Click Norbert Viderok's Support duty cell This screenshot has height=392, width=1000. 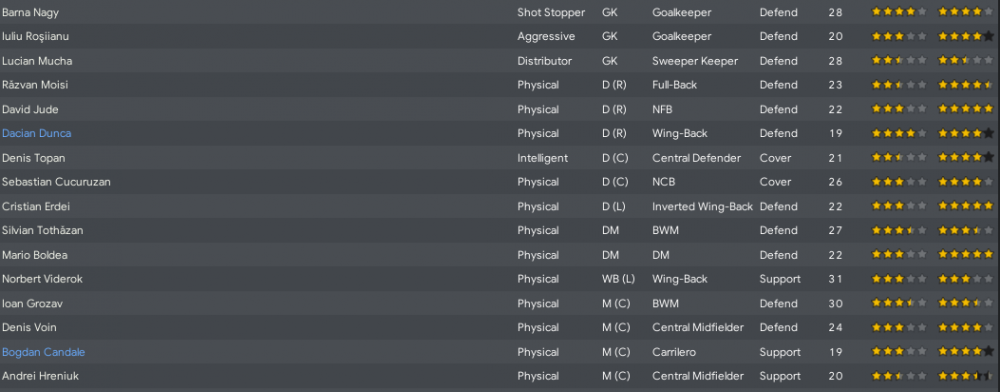[780, 279]
